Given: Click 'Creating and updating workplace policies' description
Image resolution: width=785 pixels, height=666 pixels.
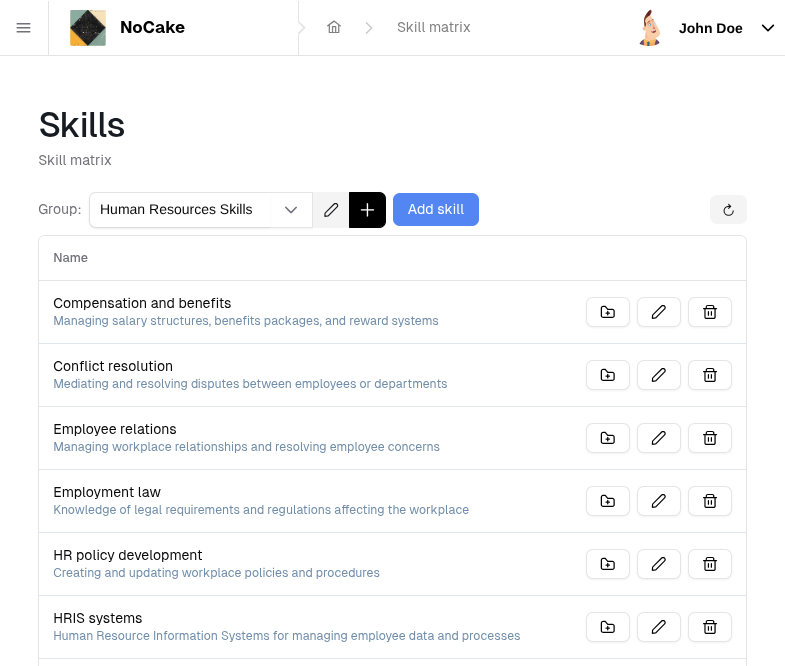Looking at the screenshot, I should click(x=216, y=573).
